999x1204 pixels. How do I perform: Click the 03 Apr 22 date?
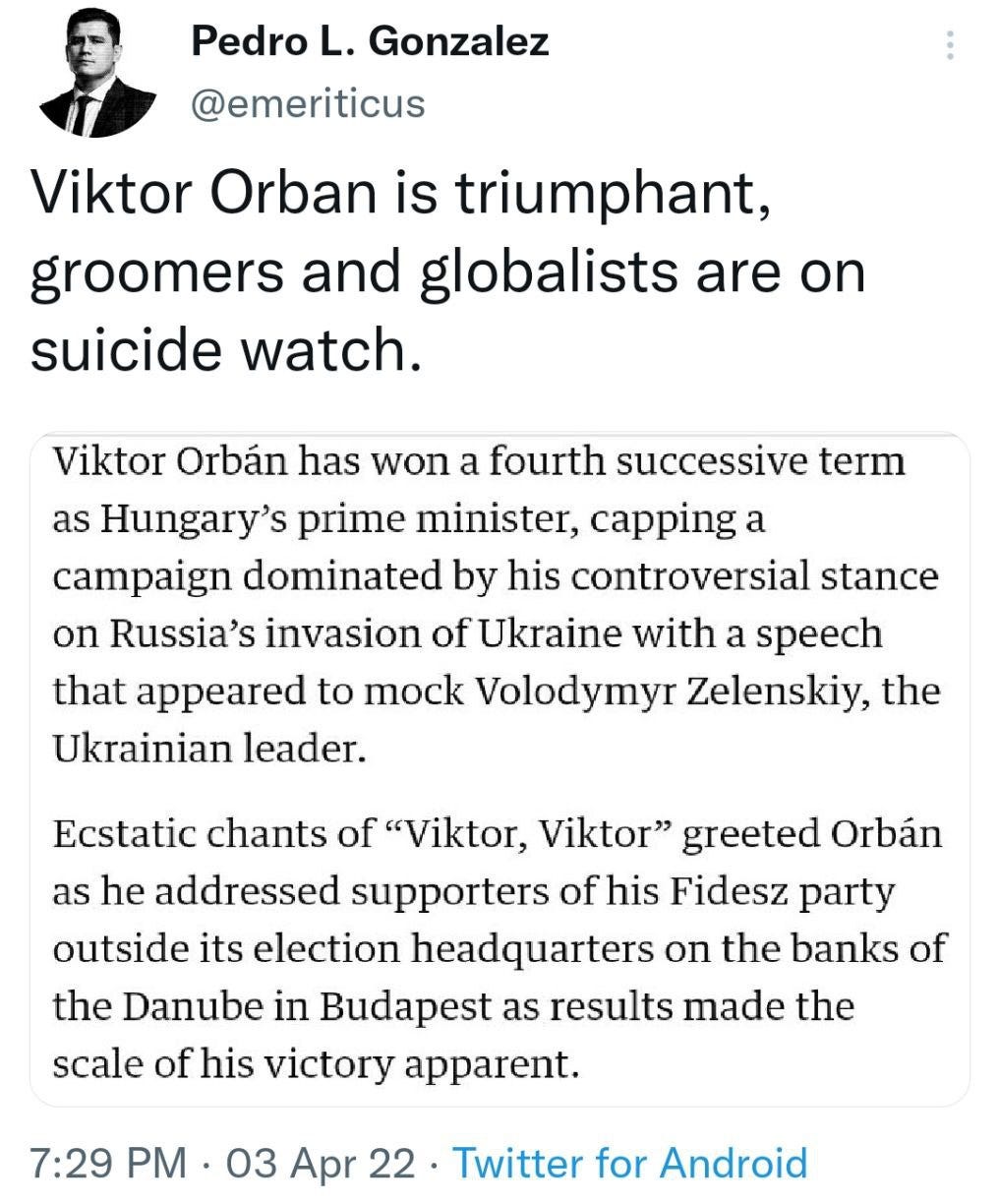click(x=322, y=1163)
